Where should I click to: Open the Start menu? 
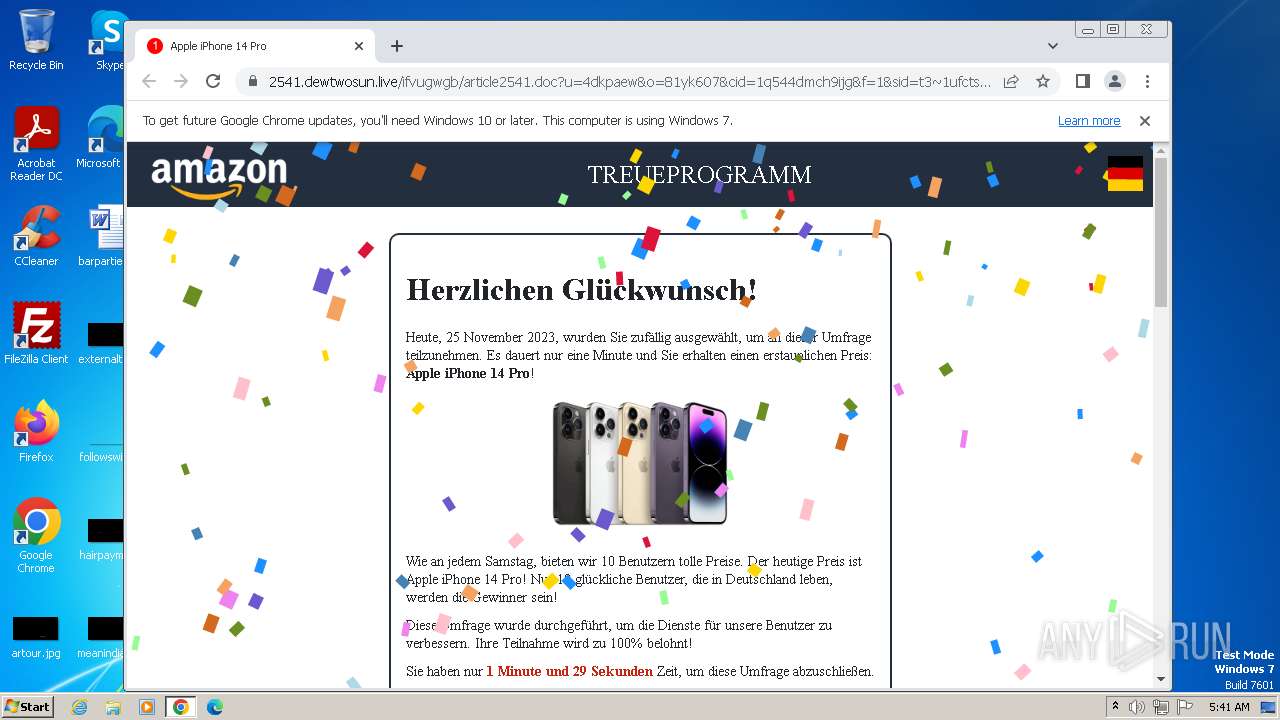(27, 706)
